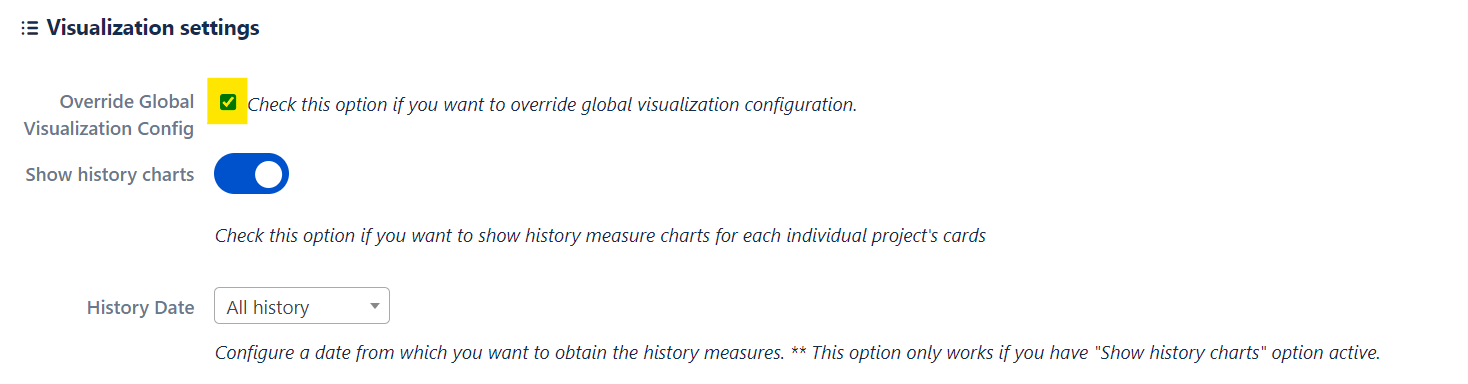This screenshot has height=384, width=1468.
Task: Click the yellow highlight around the checkbox
Action: point(228,101)
